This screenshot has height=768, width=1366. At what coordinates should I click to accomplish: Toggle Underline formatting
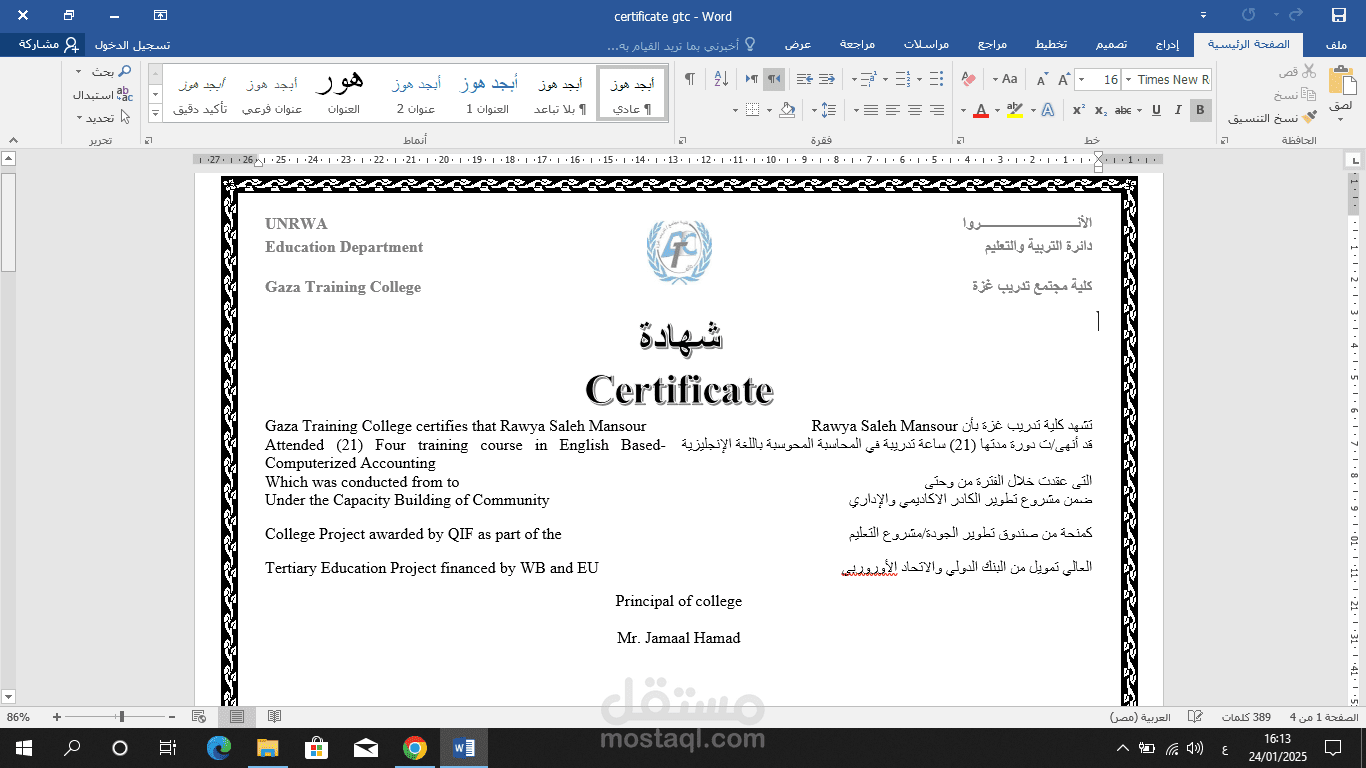tap(1156, 110)
